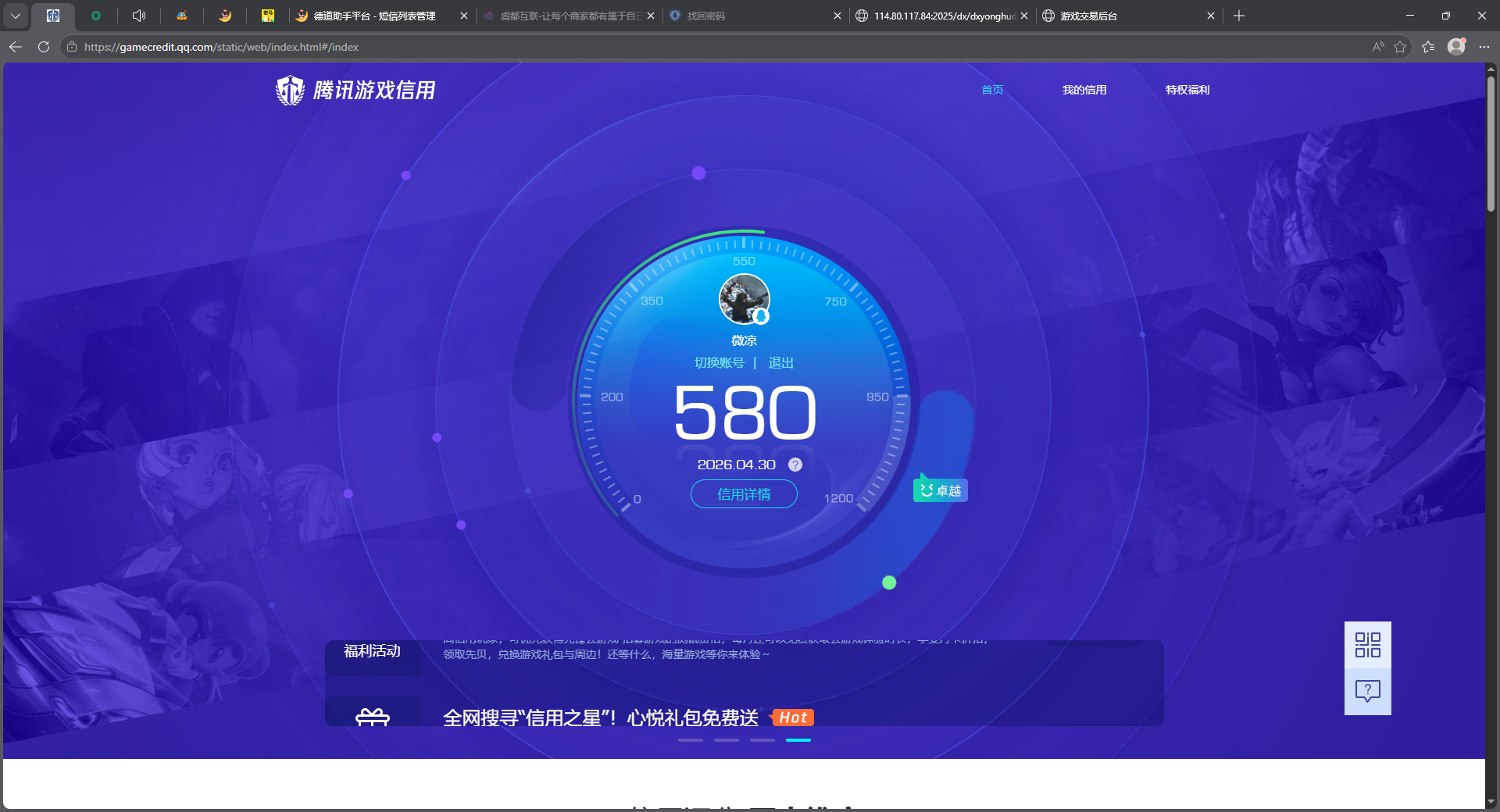Click the scrollbar up arrow

[x=1491, y=69]
